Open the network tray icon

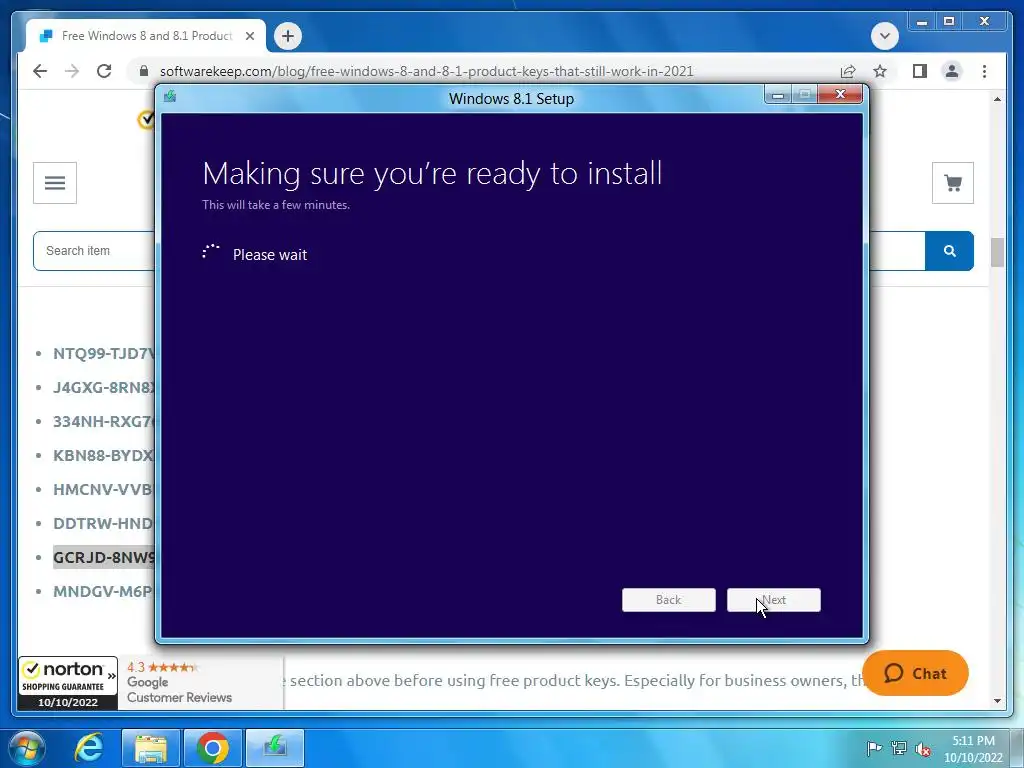tap(899, 748)
